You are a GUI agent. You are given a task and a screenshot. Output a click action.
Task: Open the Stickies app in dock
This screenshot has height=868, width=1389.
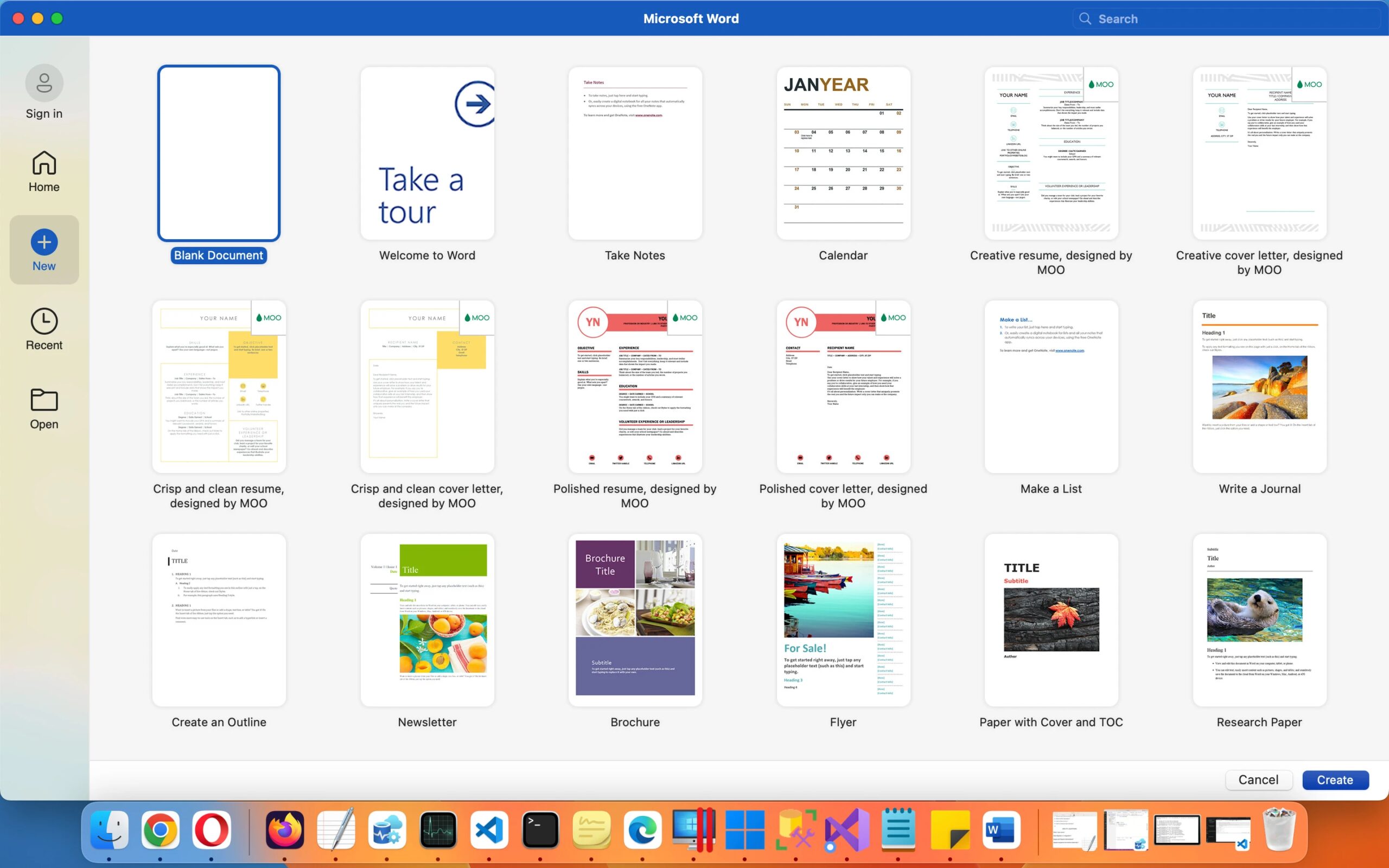tap(591, 830)
